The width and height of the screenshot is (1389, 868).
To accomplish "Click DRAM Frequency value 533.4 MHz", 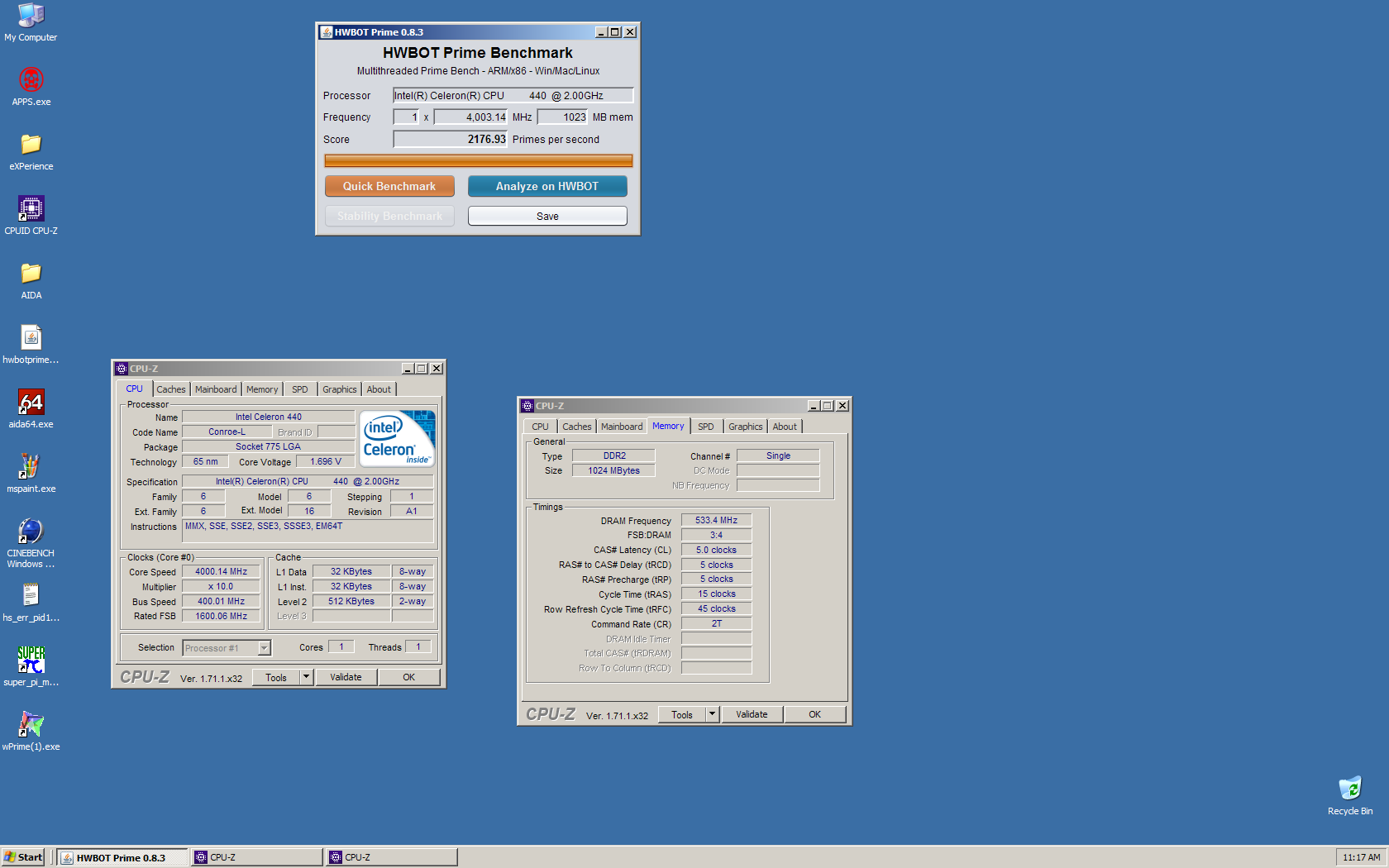I will (x=716, y=520).
